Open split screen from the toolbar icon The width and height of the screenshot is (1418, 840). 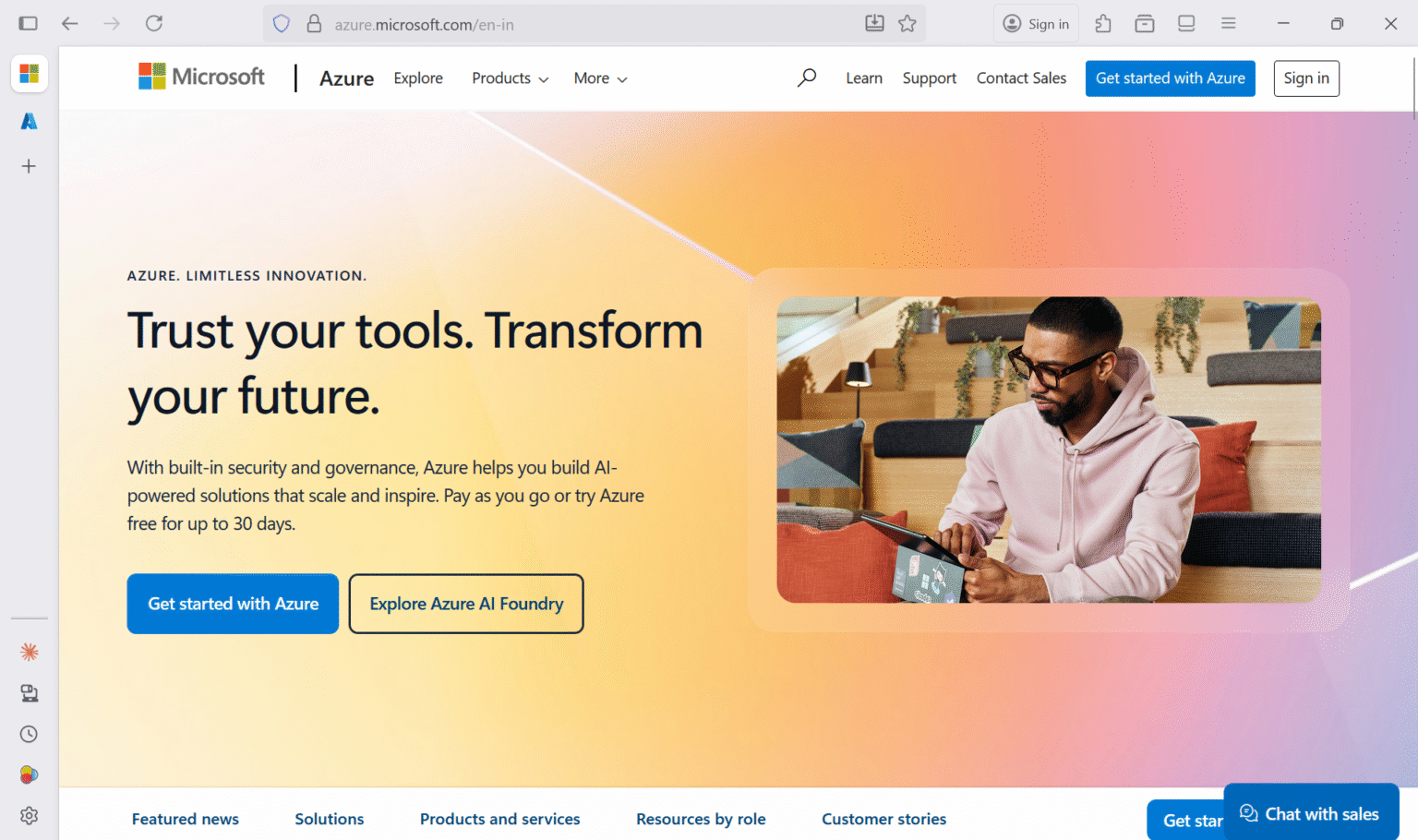[x=1185, y=24]
